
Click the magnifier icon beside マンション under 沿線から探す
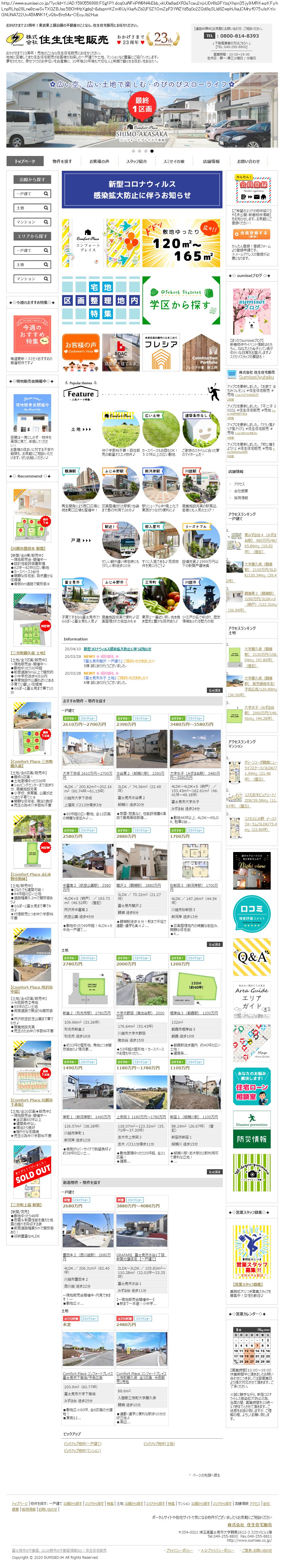[46, 222]
